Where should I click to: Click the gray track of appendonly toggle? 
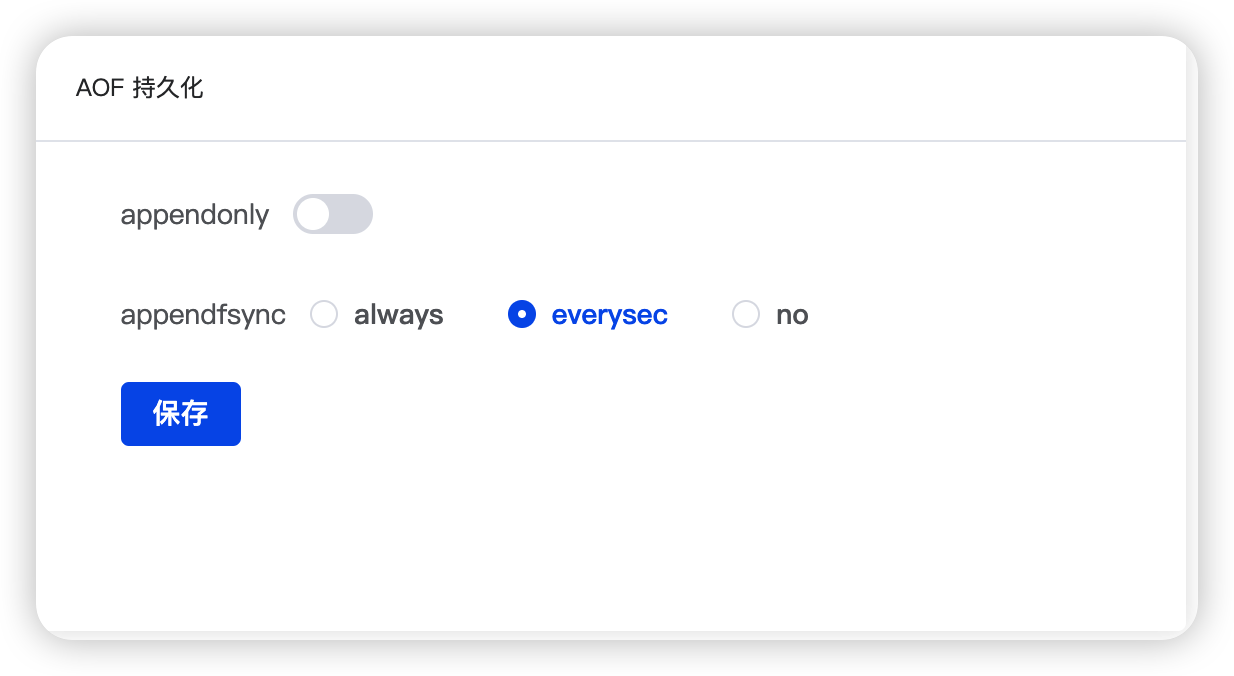[352, 214]
